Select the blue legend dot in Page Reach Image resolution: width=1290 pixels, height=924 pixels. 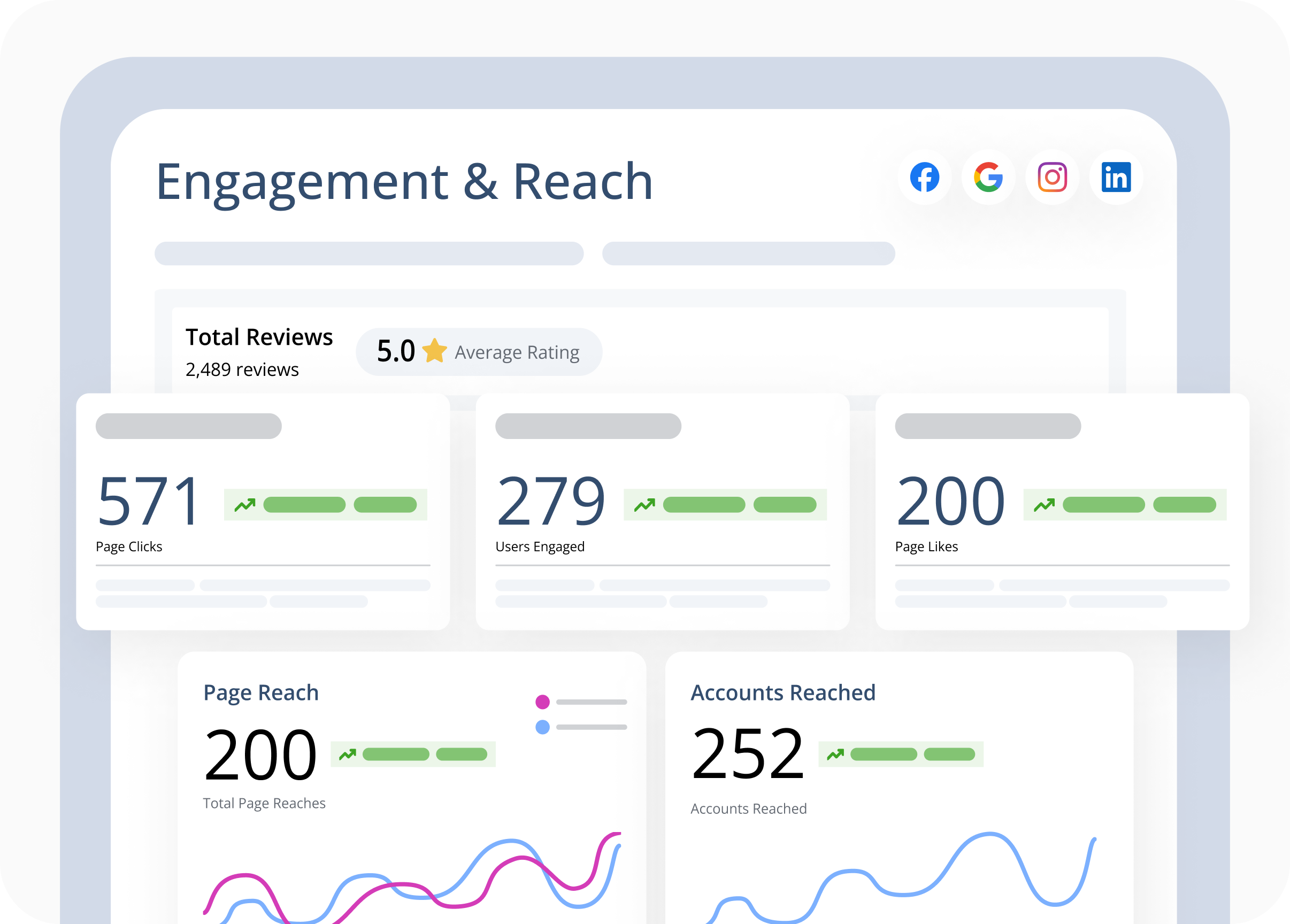[x=543, y=727]
